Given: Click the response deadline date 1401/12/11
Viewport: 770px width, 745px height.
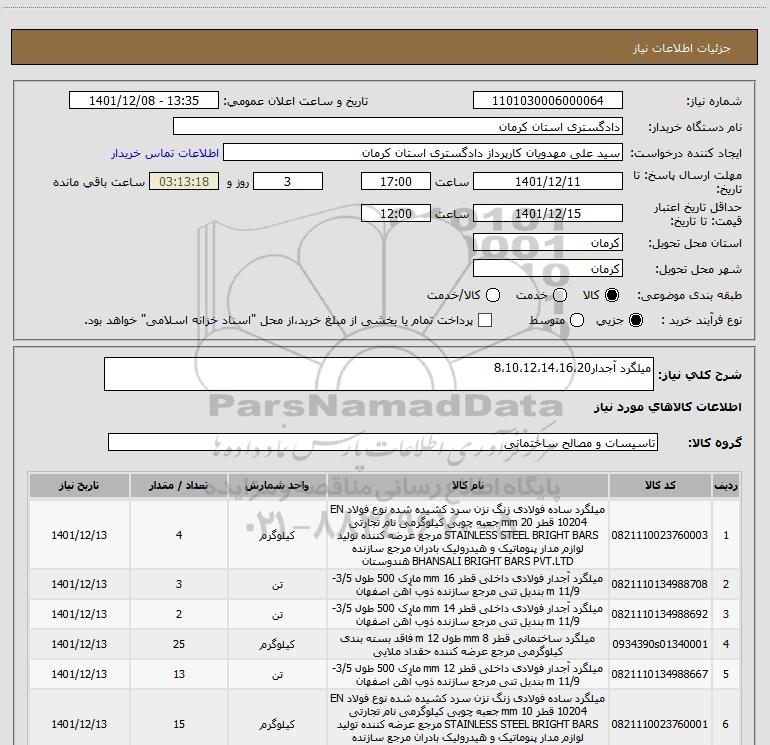Looking at the screenshot, I should click(x=548, y=182).
